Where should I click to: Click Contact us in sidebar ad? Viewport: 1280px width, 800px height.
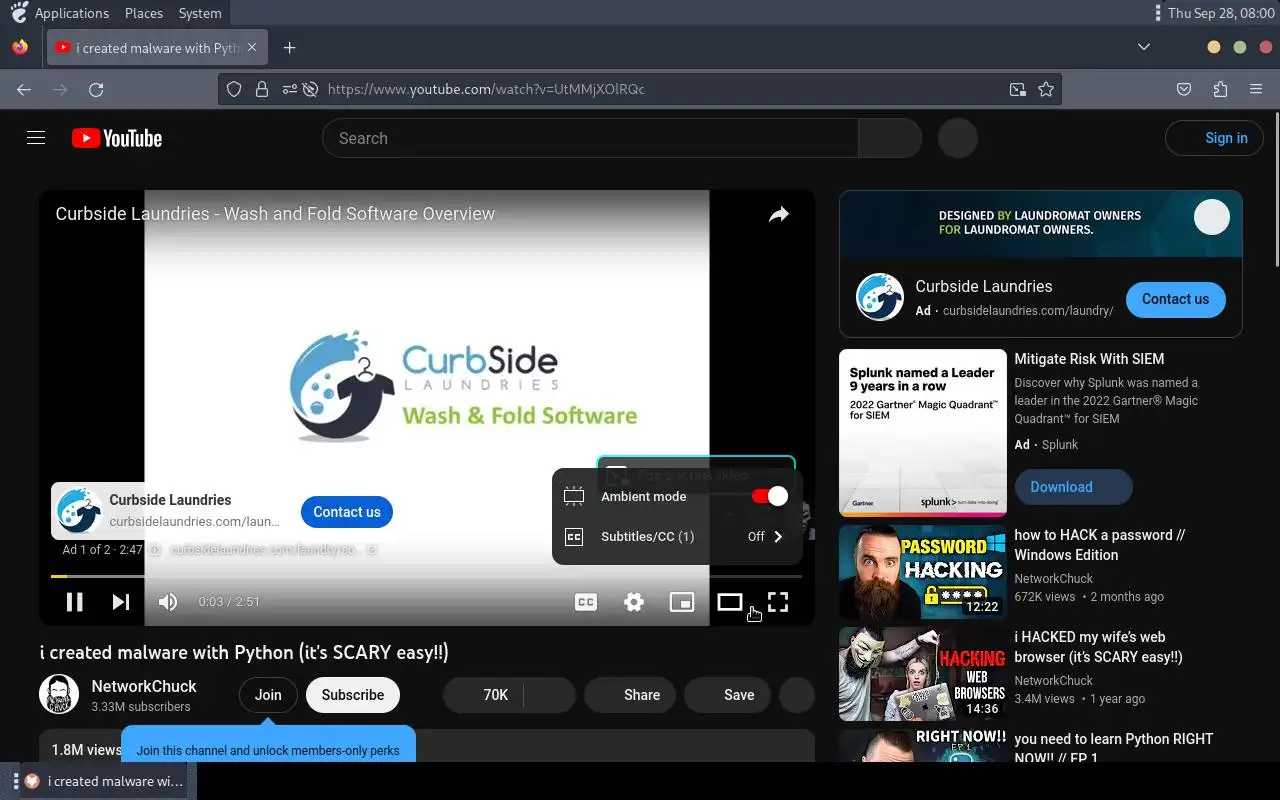click(x=1176, y=299)
